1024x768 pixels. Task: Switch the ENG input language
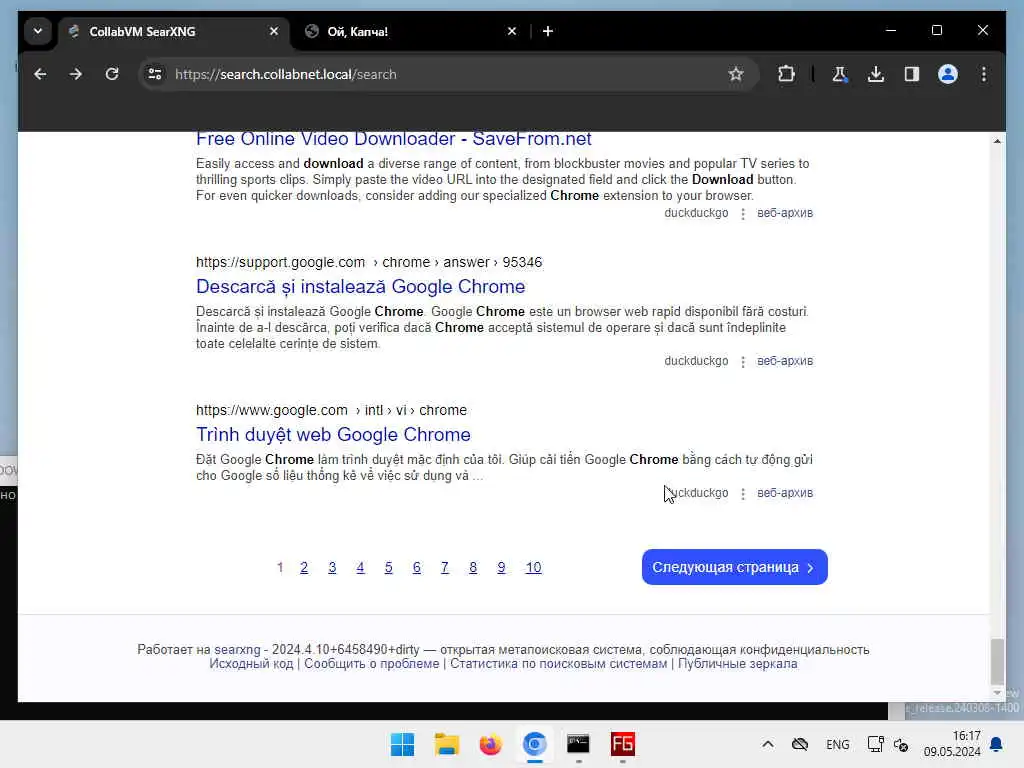[838, 744]
